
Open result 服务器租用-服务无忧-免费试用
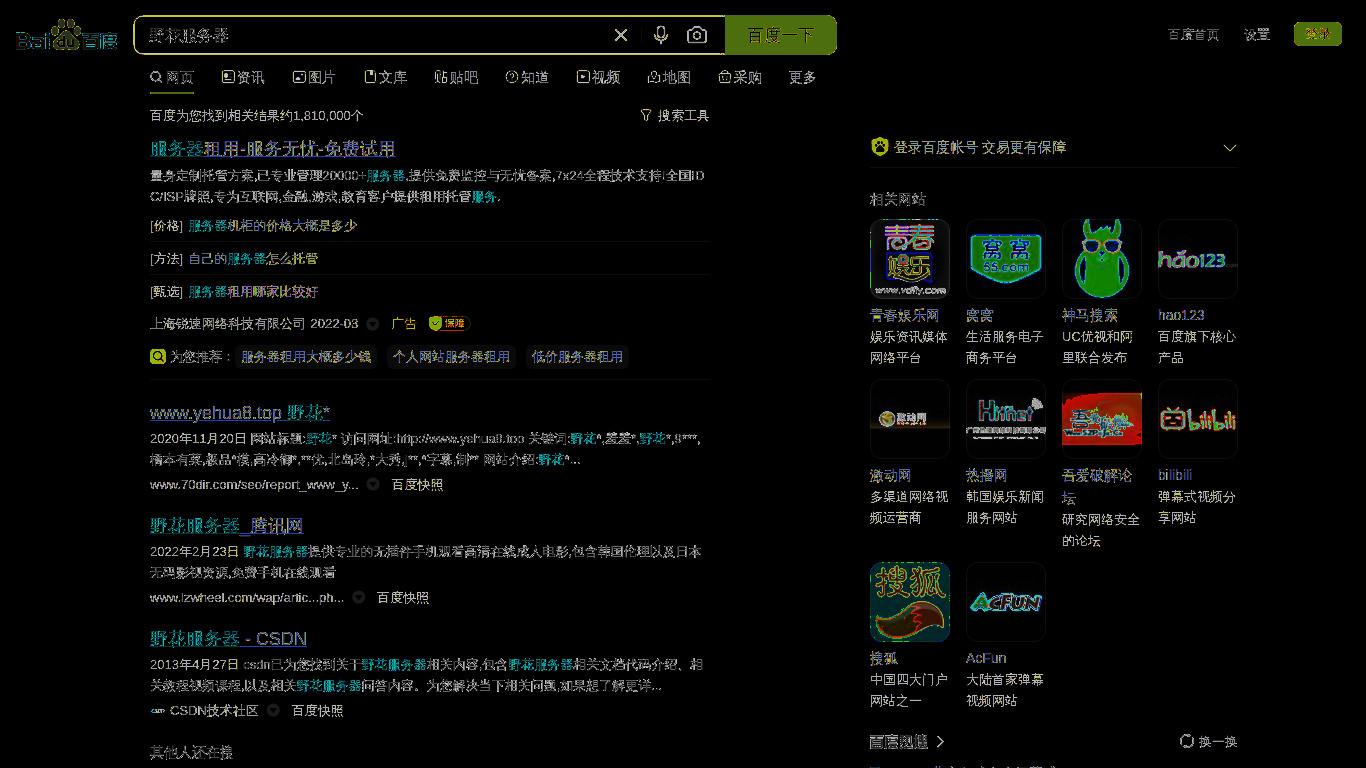tap(272, 148)
